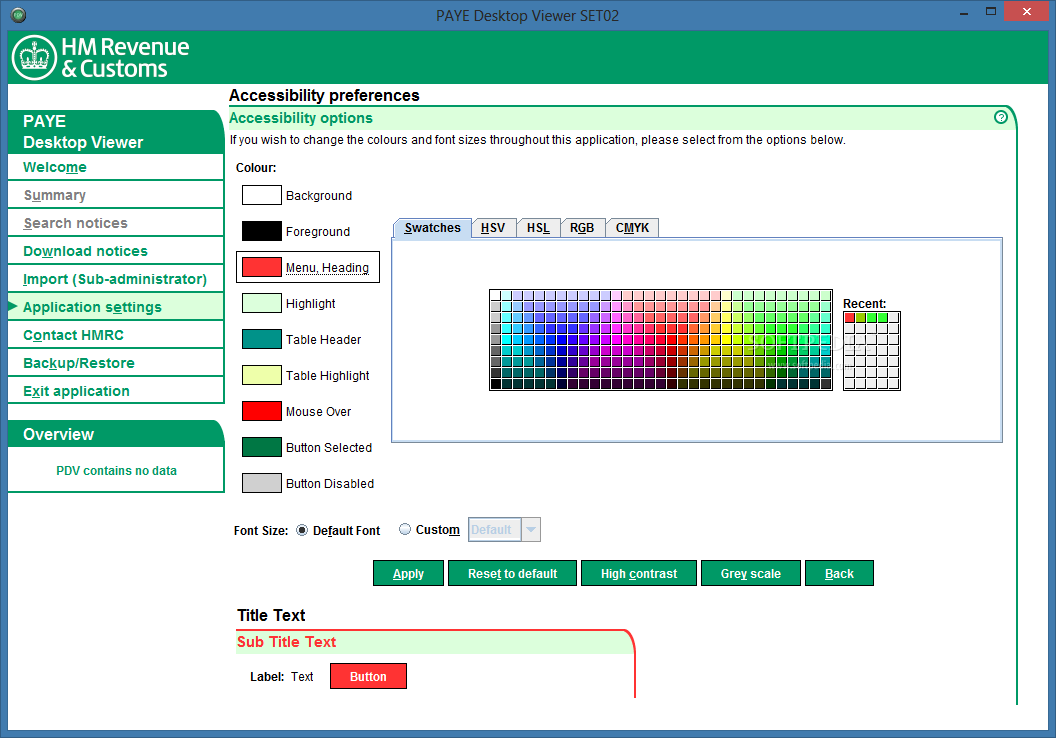Select the Button Disabled colour swatch

(262, 483)
